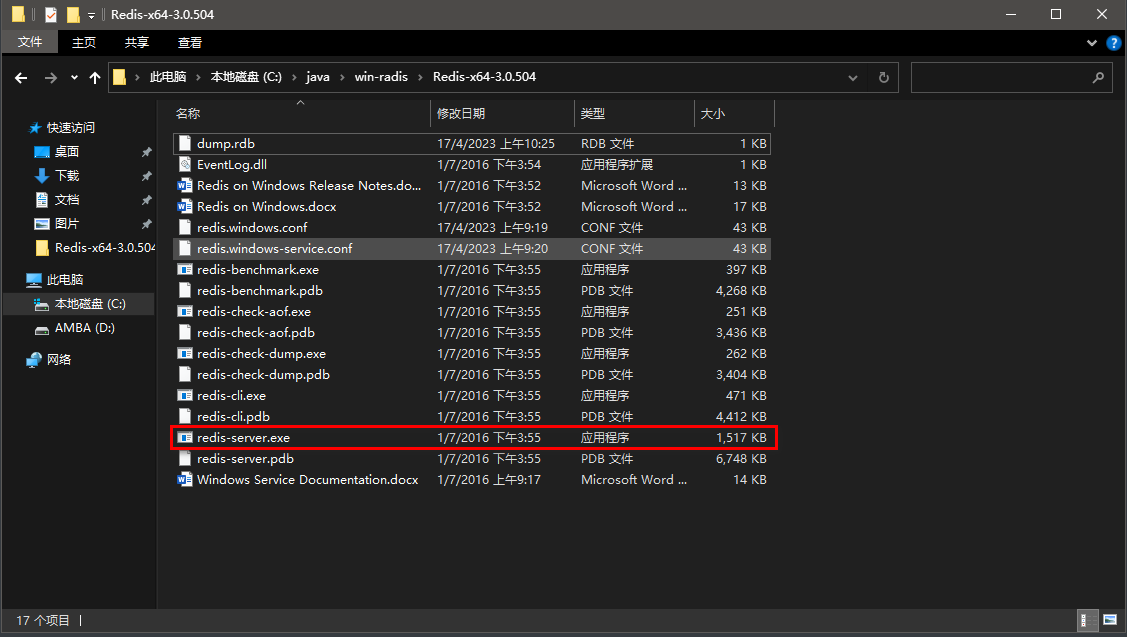Open Redis-x64-3.0.504 in the navigation pane

point(105,247)
